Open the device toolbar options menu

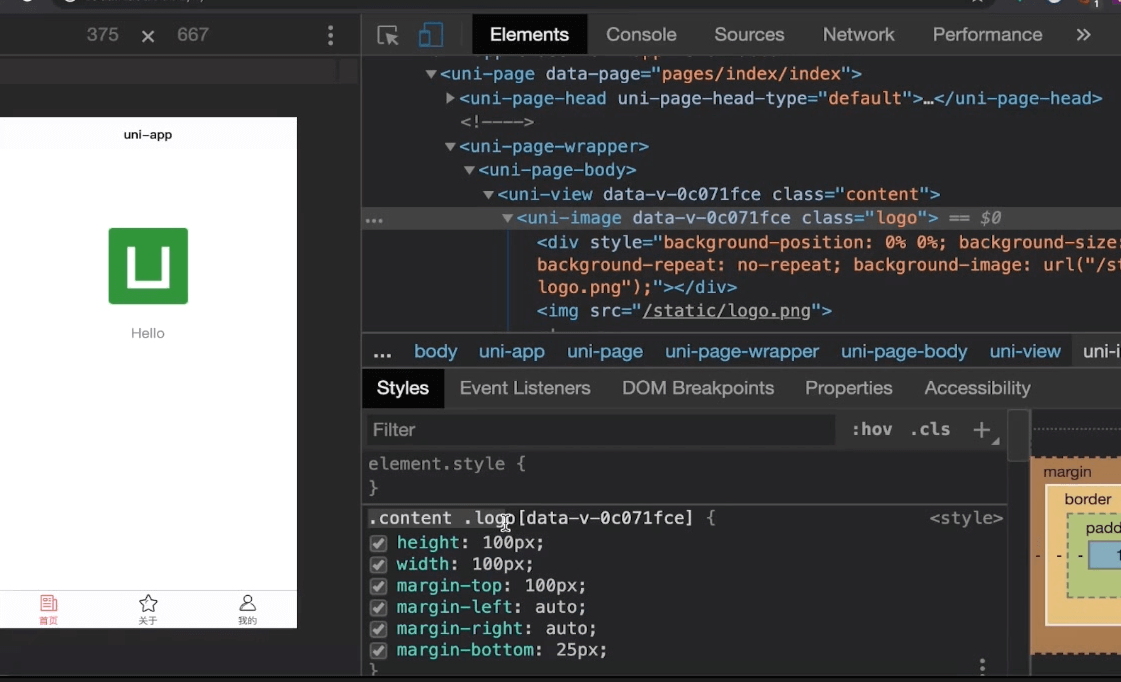click(x=330, y=35)
